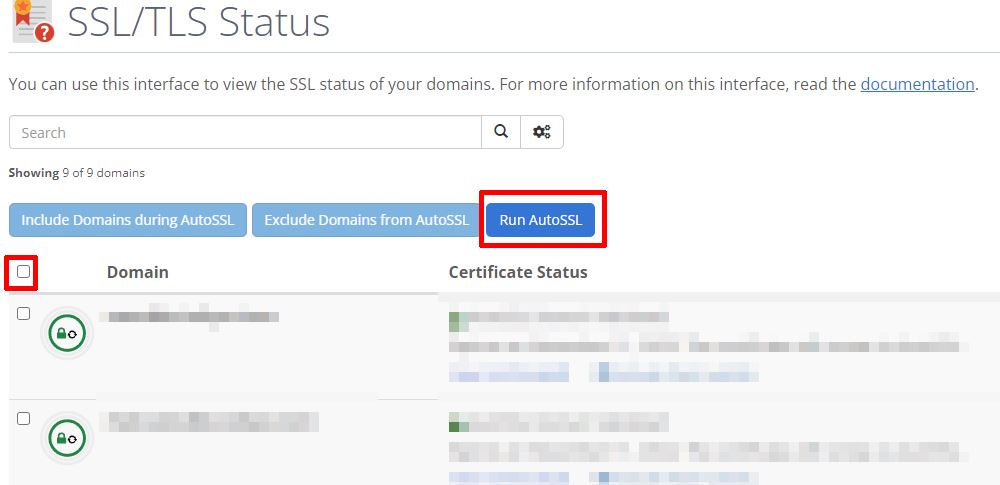Open the gear search settings menu

coord(542,132)
